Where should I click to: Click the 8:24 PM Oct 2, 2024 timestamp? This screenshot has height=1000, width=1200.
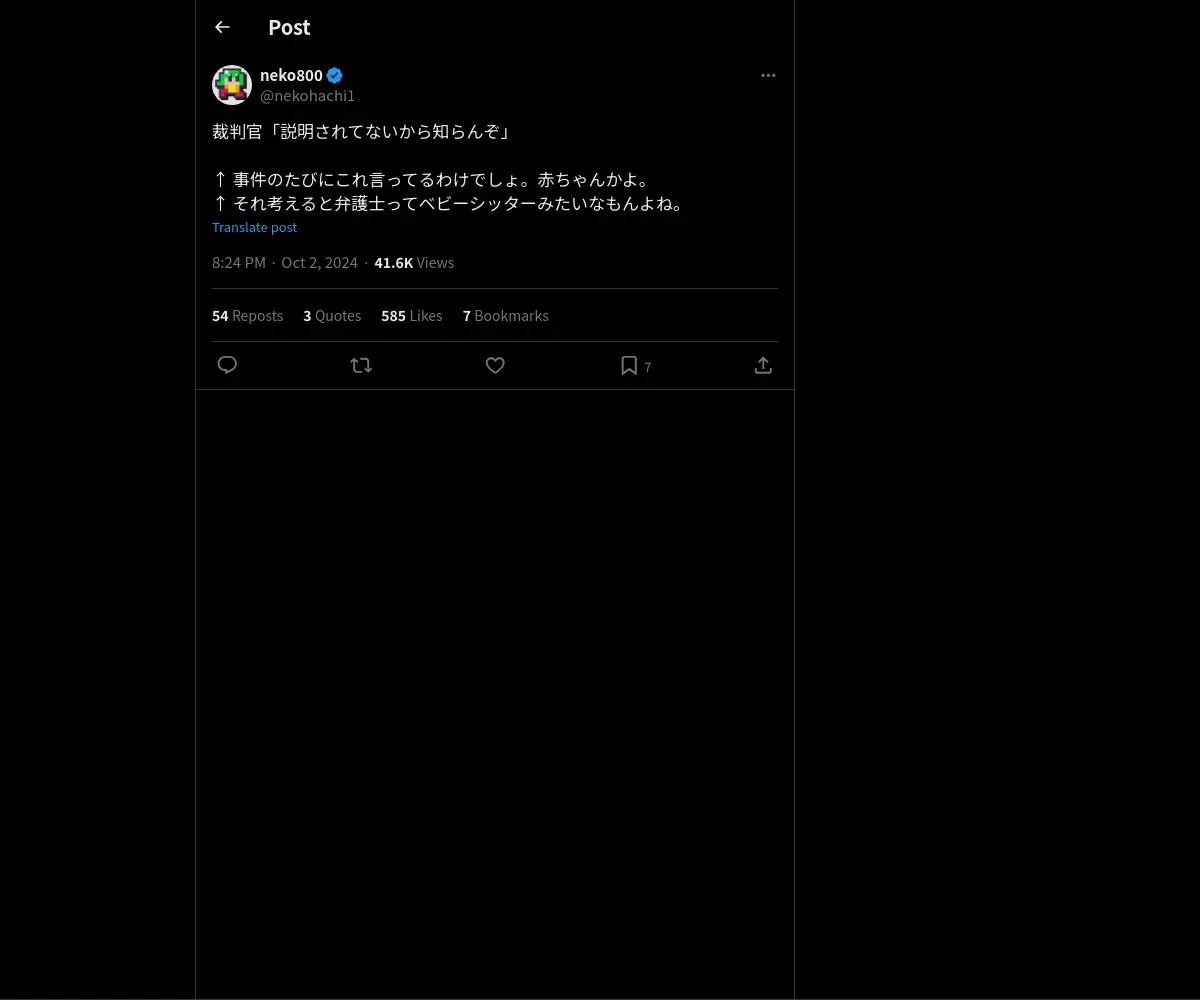pyautogui.click(x=285, y=262)
